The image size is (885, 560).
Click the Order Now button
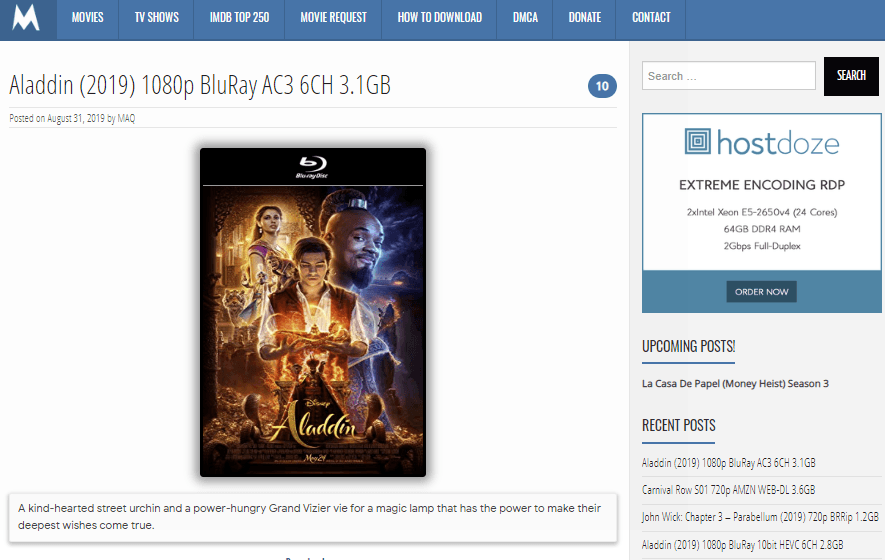761,292
